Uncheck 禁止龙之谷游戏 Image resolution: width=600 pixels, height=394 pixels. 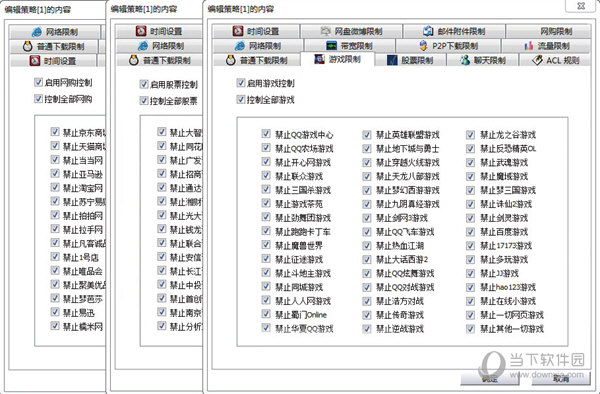[x=470, y=135]
